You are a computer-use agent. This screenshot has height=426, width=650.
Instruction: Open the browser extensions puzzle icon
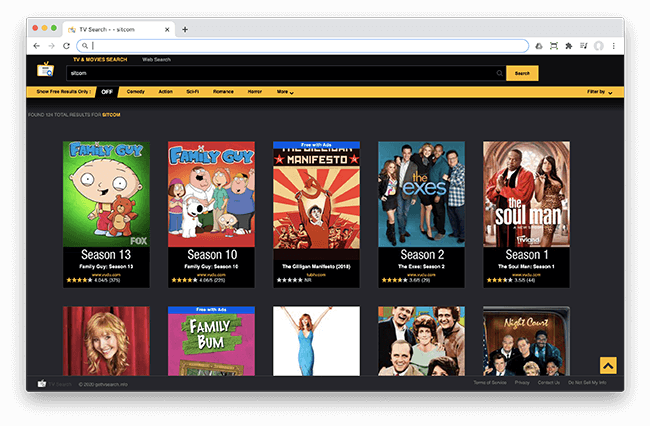pos(568,46)
